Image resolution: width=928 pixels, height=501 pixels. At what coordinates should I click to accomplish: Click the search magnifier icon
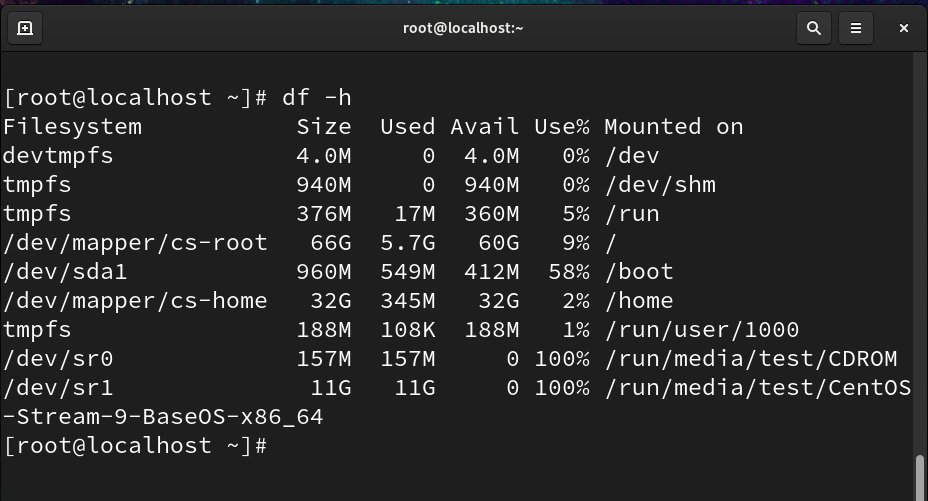(x=814, y=28)
